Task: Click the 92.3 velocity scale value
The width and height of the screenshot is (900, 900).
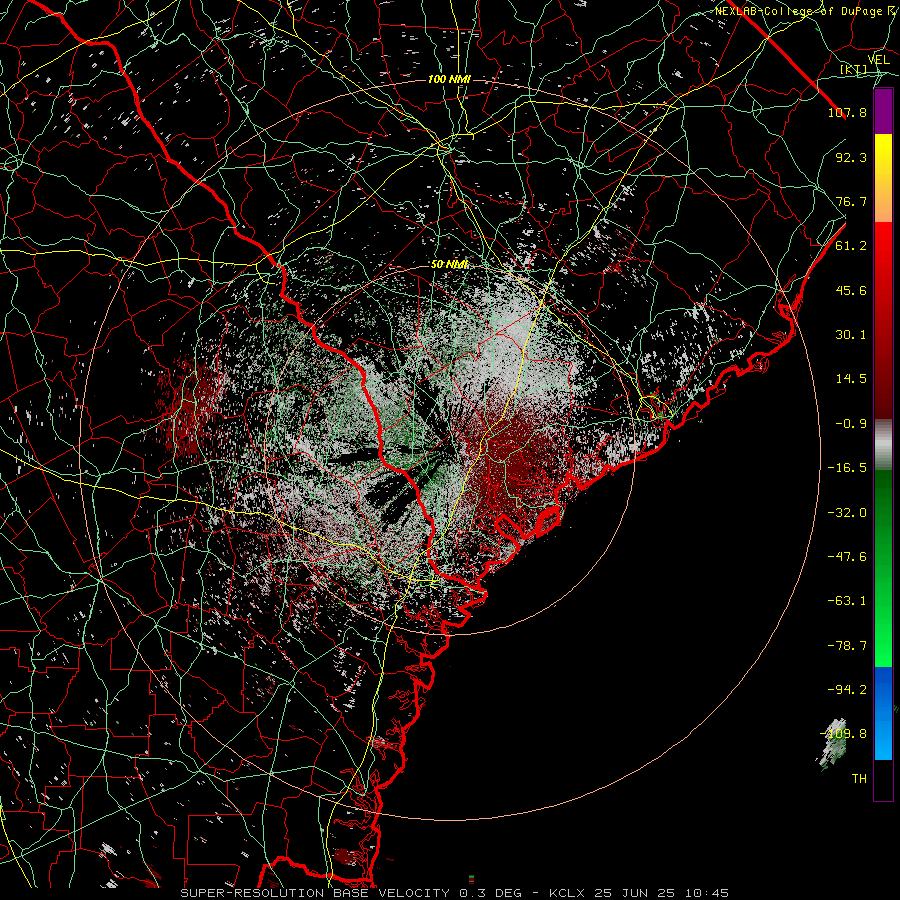Action: (x=851, y=157)
